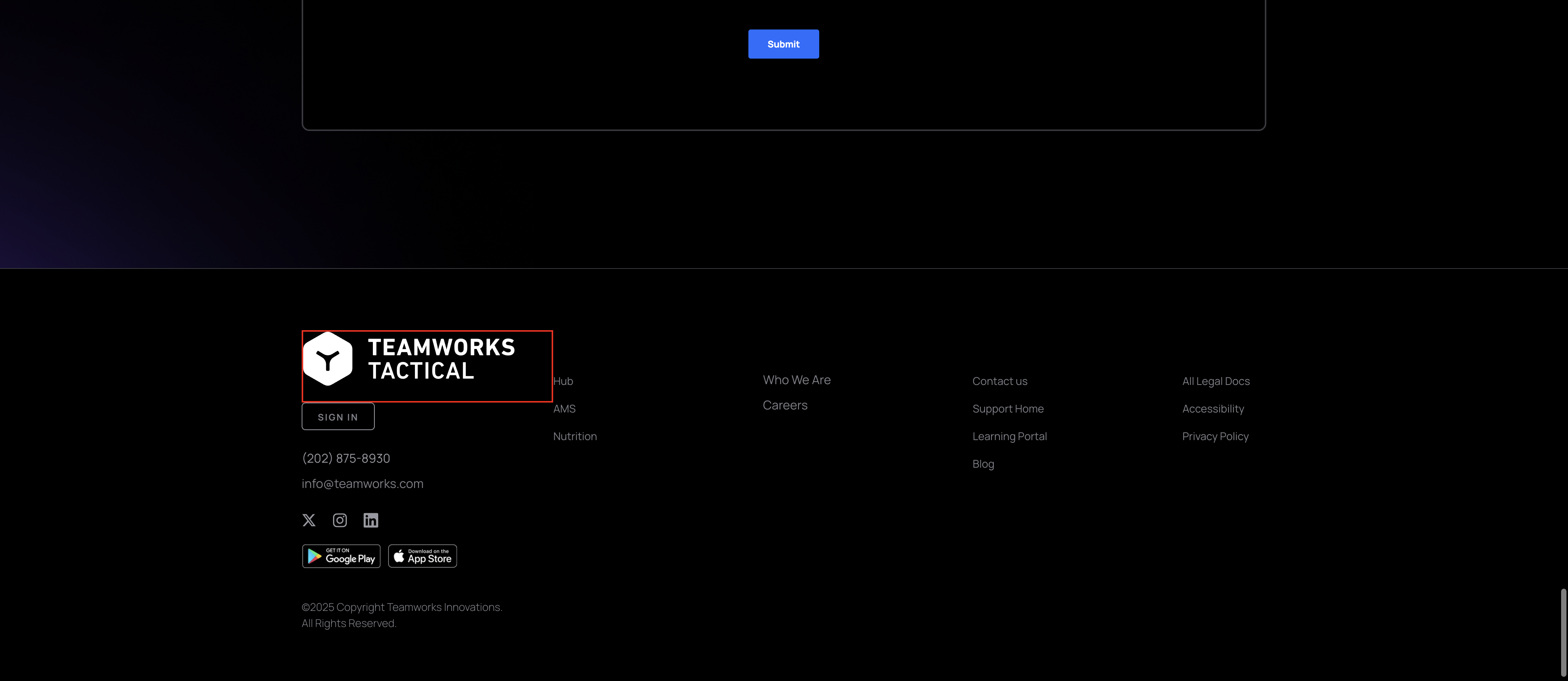The height and width of the screenshot is (681, 1568).
Task: Go to the Nutrition link
Action: click(x=575, y=436)
